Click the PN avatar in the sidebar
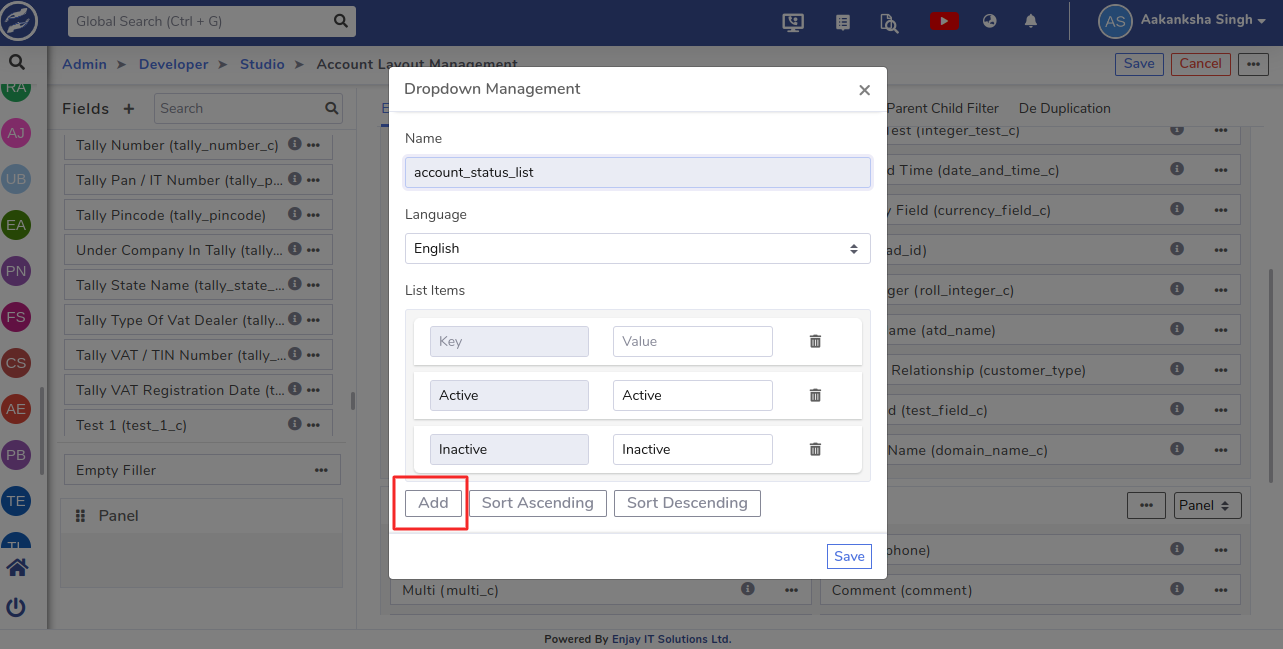Viewport: 1283px width, 649px height. [16, 271]
